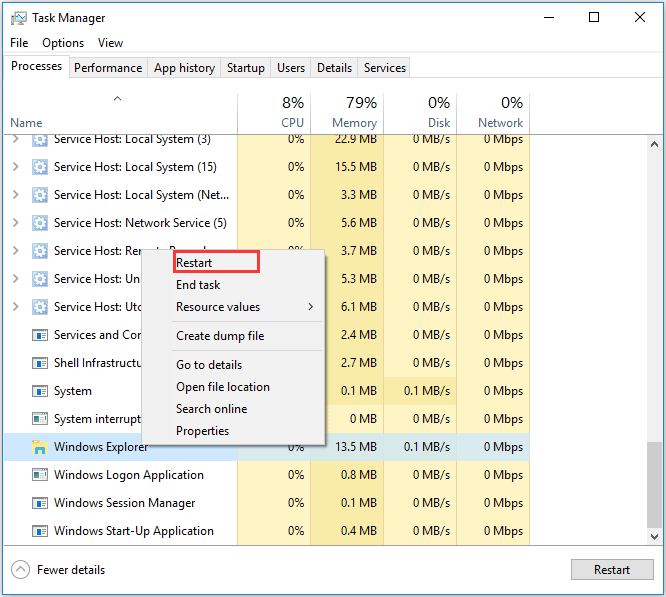Screen dimensions: 666x597
Task: Maximize the Task Manager window
Action: pyautogui.click(x=594, y=17)
